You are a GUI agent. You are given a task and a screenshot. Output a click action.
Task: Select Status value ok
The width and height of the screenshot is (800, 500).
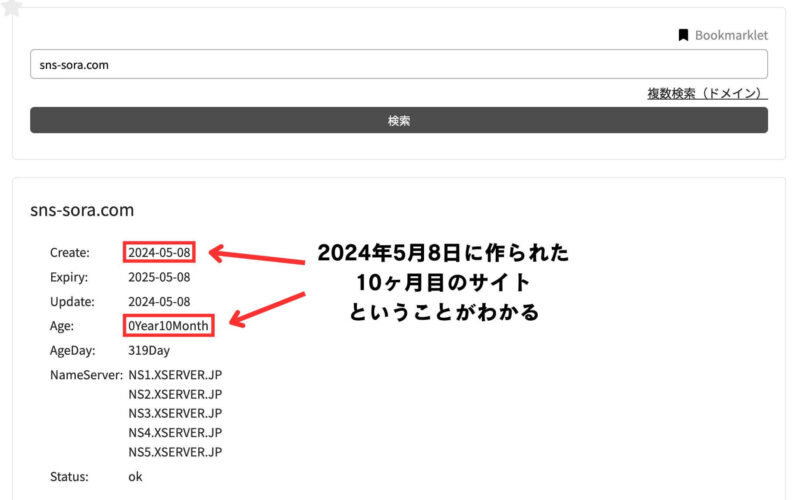(x=135, y=477)
